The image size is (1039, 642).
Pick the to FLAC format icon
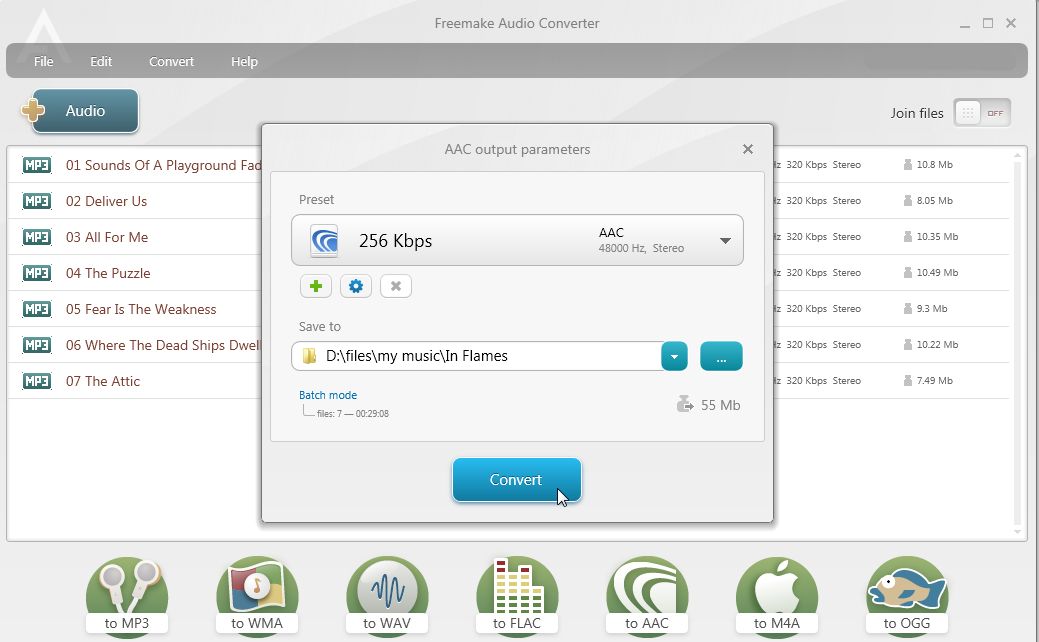point(517,596)
